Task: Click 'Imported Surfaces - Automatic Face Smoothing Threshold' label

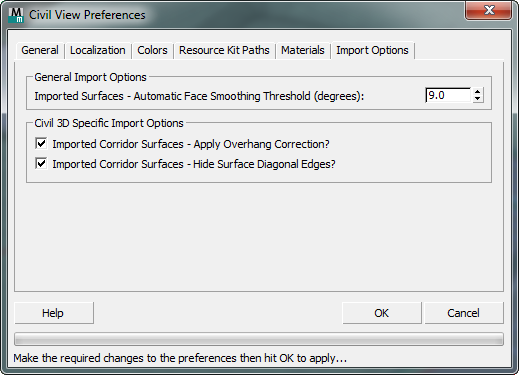Action: 199,96
